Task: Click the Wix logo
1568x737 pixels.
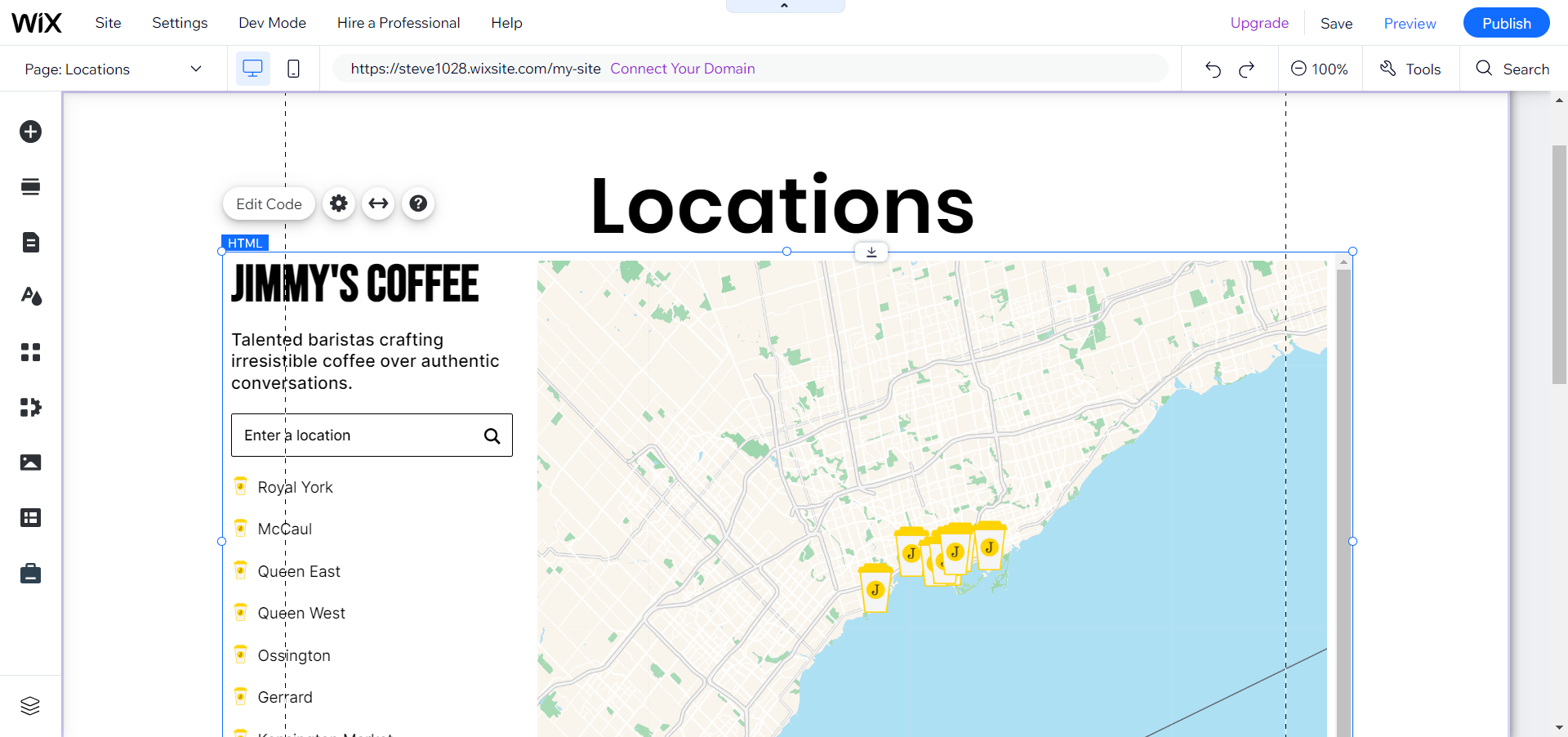Action: coord(37,23)
